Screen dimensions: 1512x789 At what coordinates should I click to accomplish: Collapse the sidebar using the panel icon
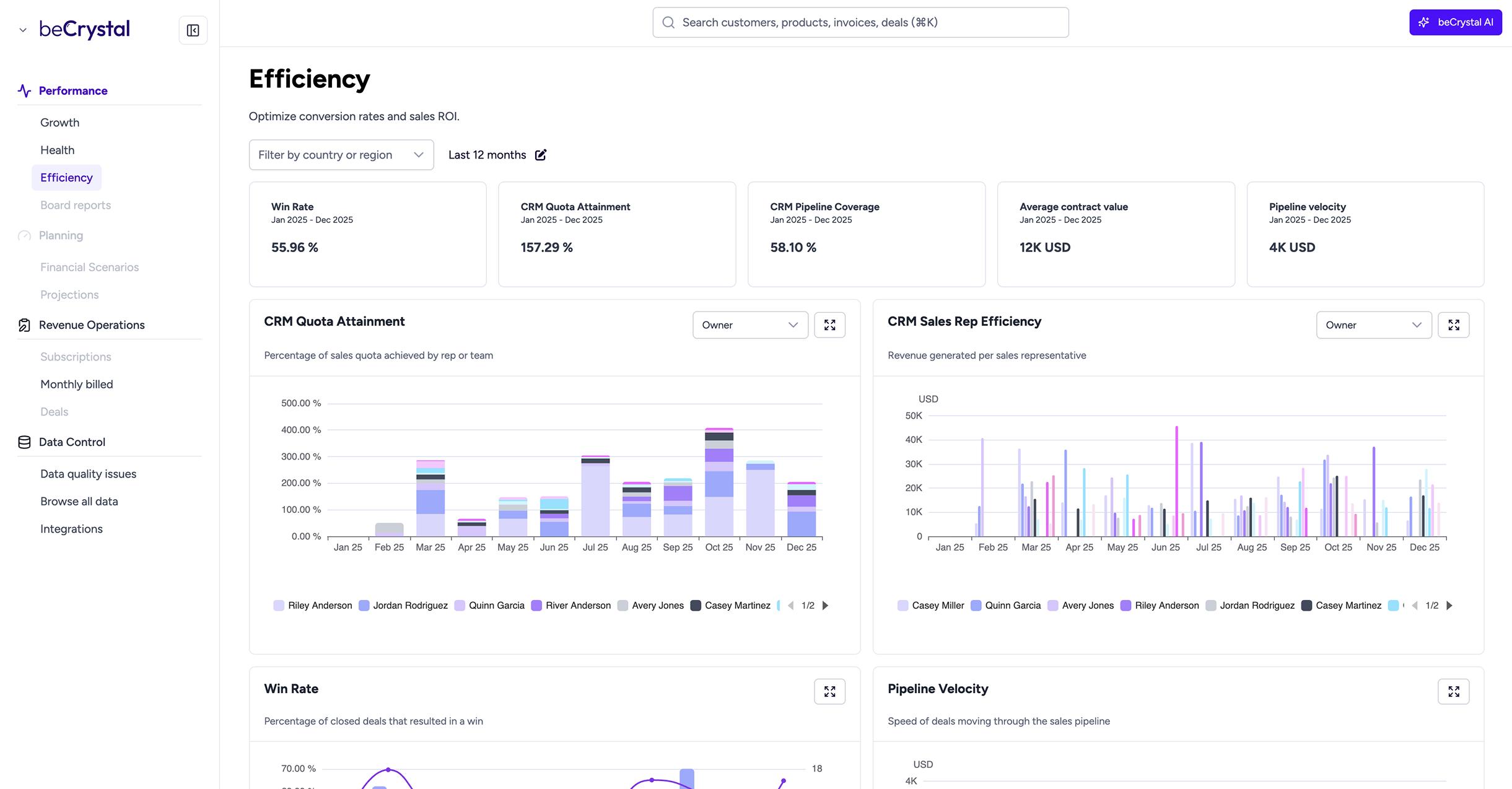pos(192,29)
